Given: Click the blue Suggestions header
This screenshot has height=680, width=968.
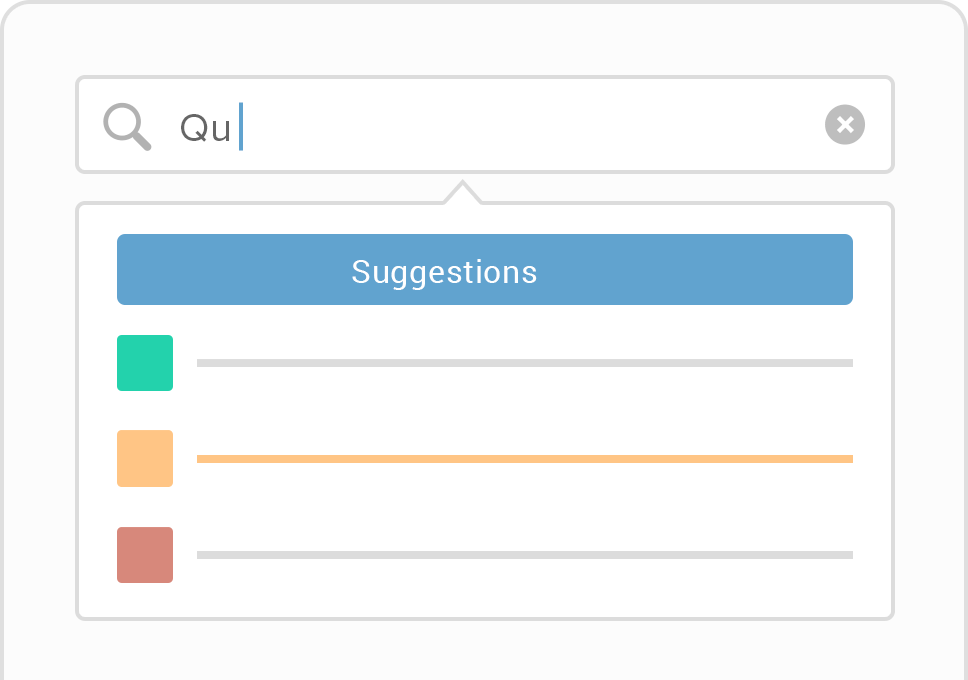Looking at the screenshot, I should pos(484,269).
